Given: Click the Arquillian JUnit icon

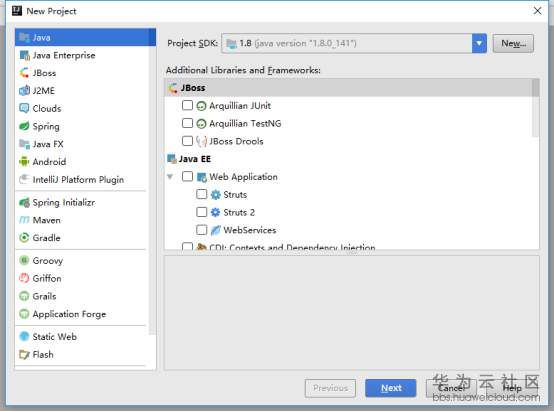Looking at the screenshot, I should [x=201, y=106].
